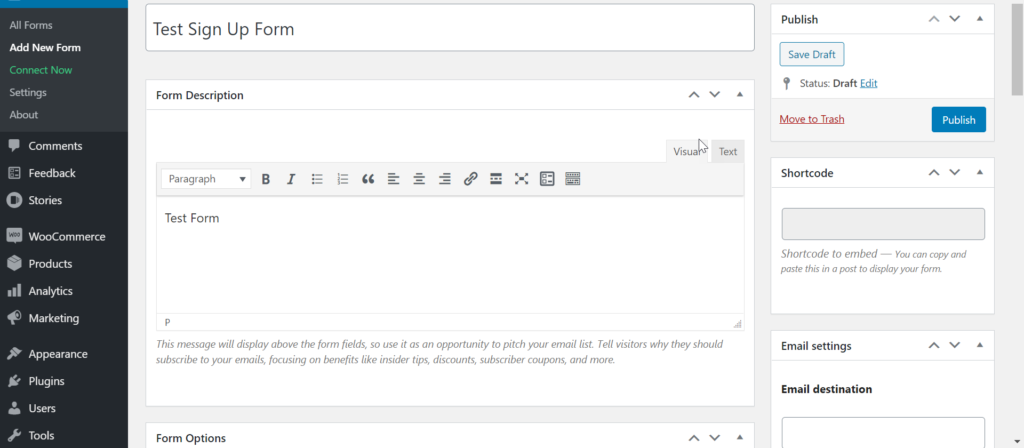The height and width of the screenshot is (448, 1024).
Task: Select Add New Form submenu item
Action: pyautogui.click(x=45, y=48)
